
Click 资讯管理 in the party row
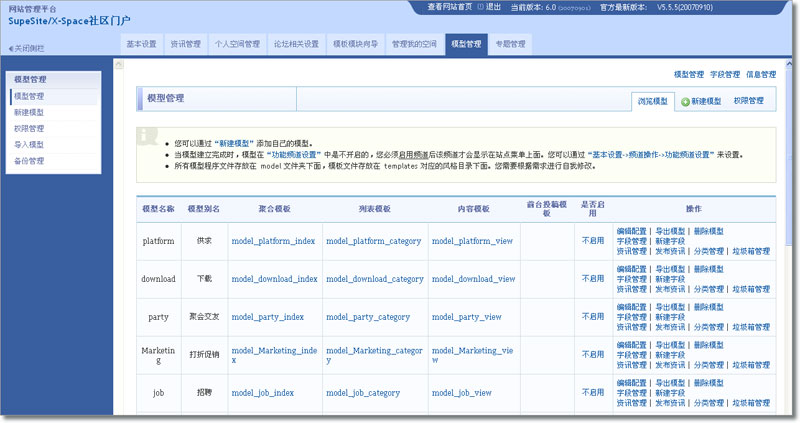click(x=631, y=327)
